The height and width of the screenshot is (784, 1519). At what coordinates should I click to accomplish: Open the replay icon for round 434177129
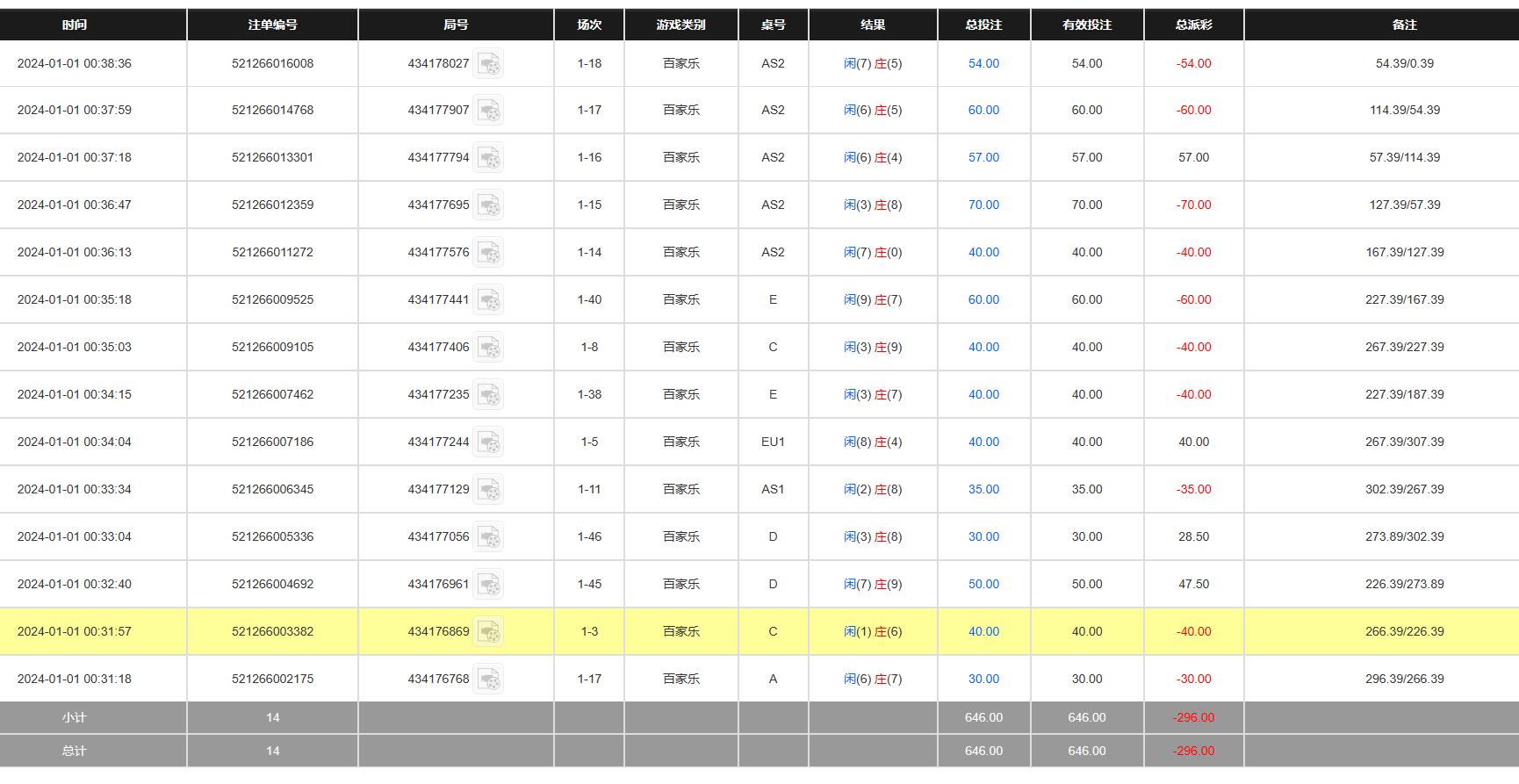click(x=488, y=489)
